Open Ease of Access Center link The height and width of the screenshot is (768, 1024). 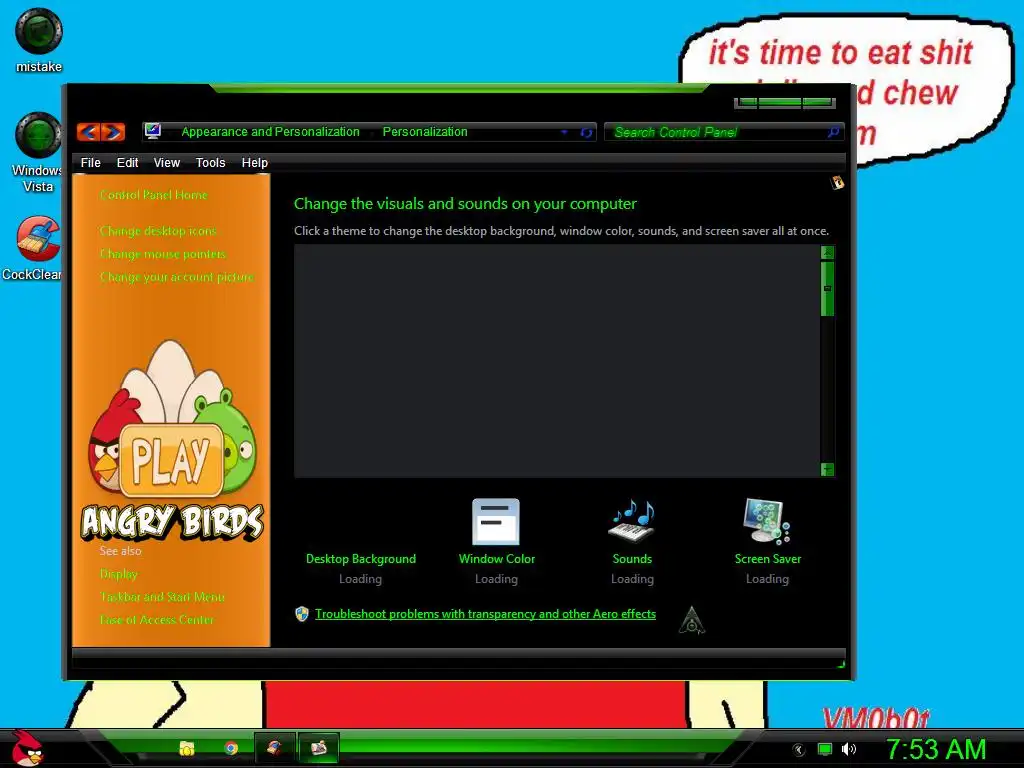pos(157,620)
